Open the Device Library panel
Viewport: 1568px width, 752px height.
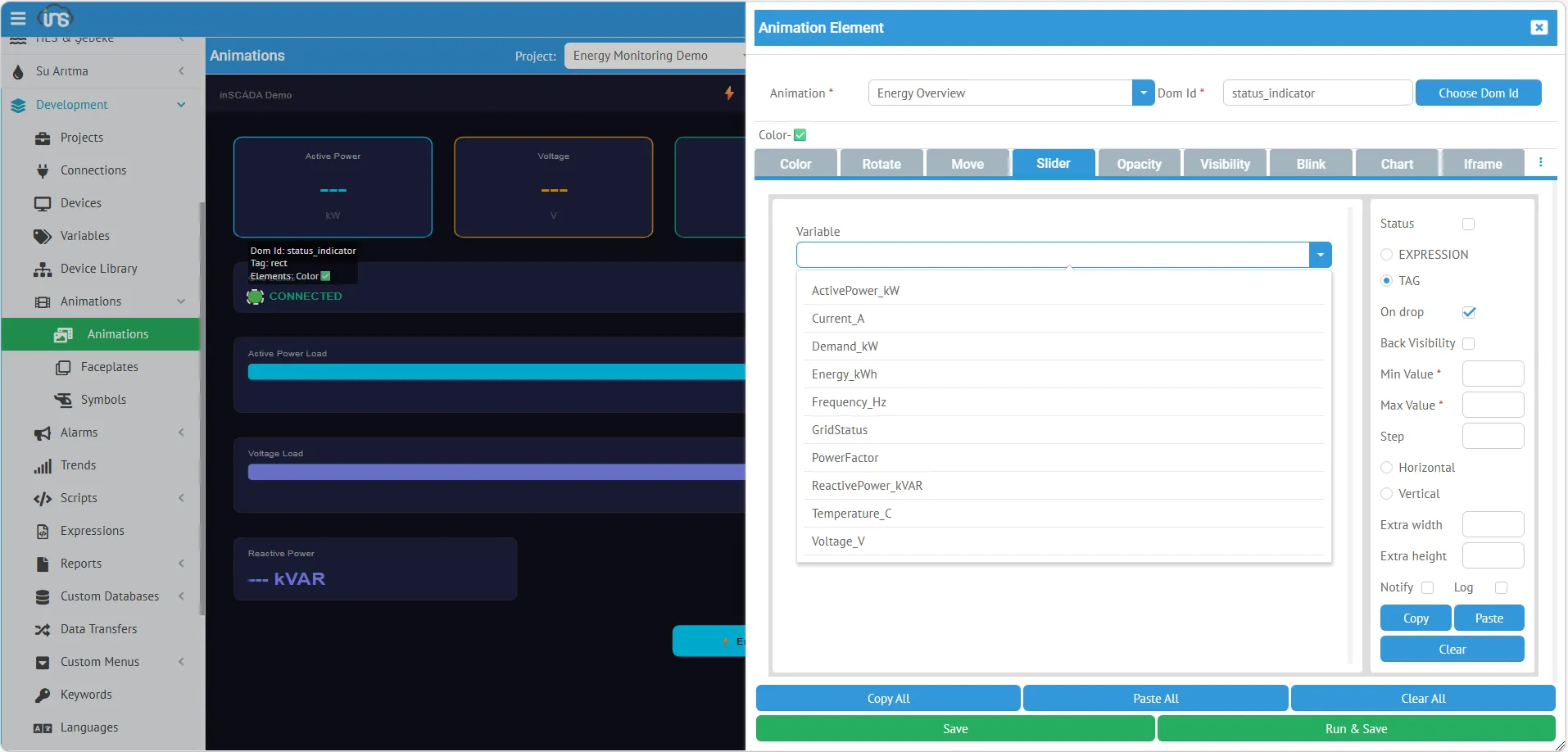coord(98,268)
